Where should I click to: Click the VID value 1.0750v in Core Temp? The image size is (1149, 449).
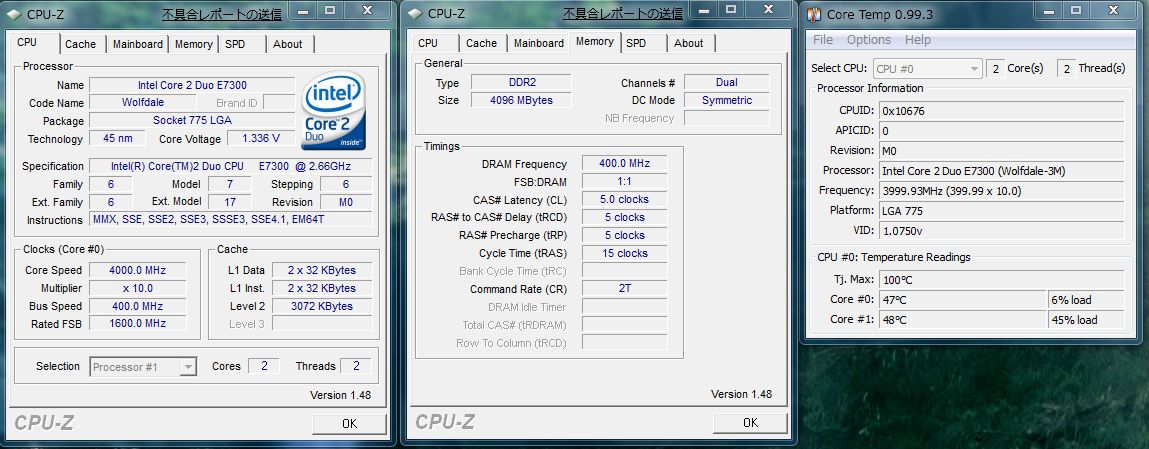pos(1001,231)
